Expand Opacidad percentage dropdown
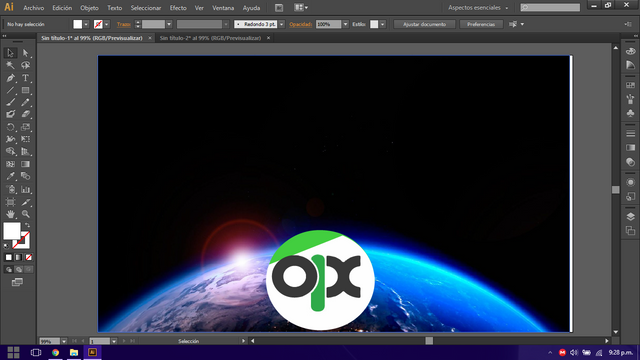Screen dimensions: 640x360 pyautogui.click(x=345, y=24)
